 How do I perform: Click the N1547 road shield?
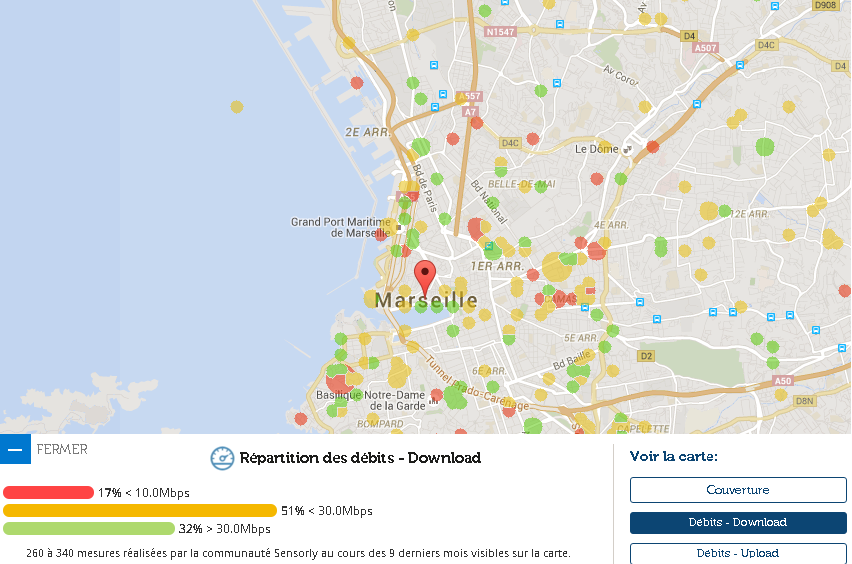[x=499, y=33]
